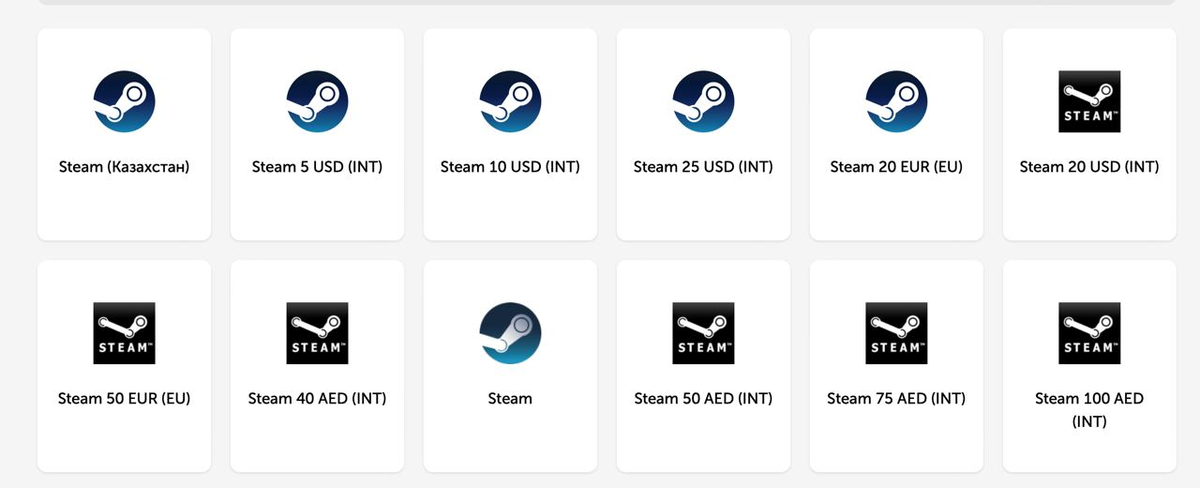Choose the Steam 25 USD (INT) logo icon
The height and width of the screenshot is (488, 1200).
click(703, 102)
